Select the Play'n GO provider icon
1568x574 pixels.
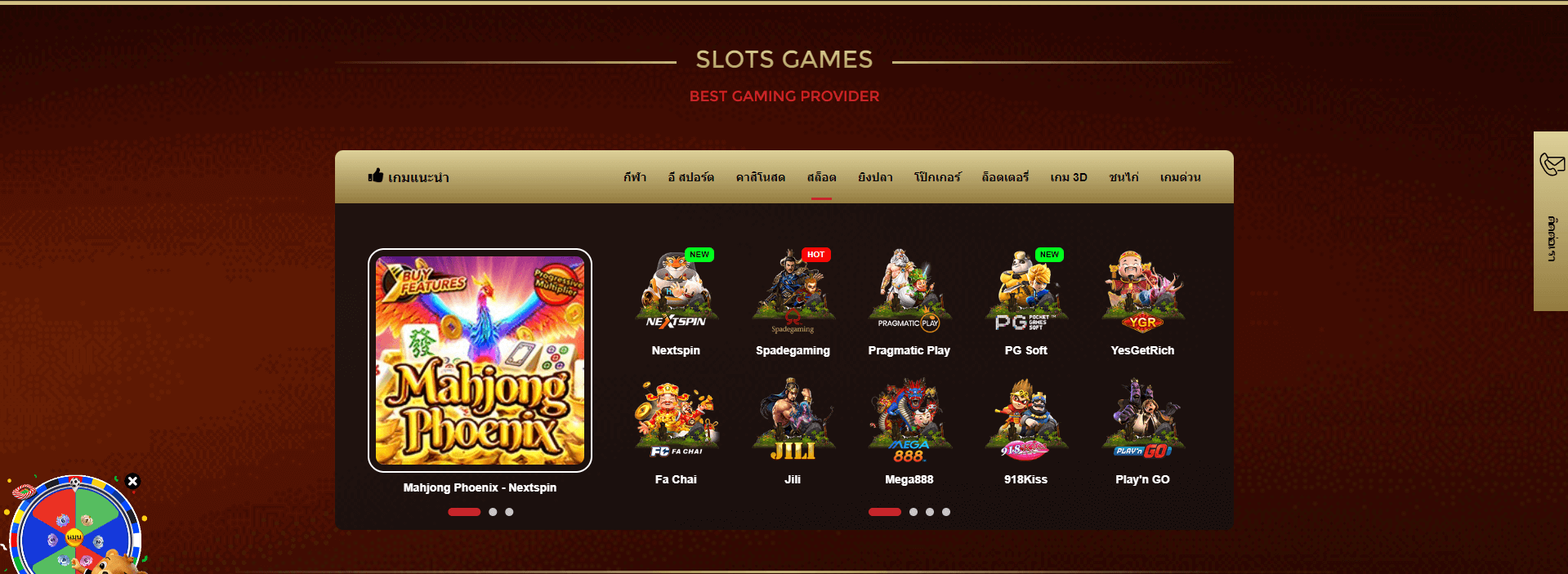1142,419
